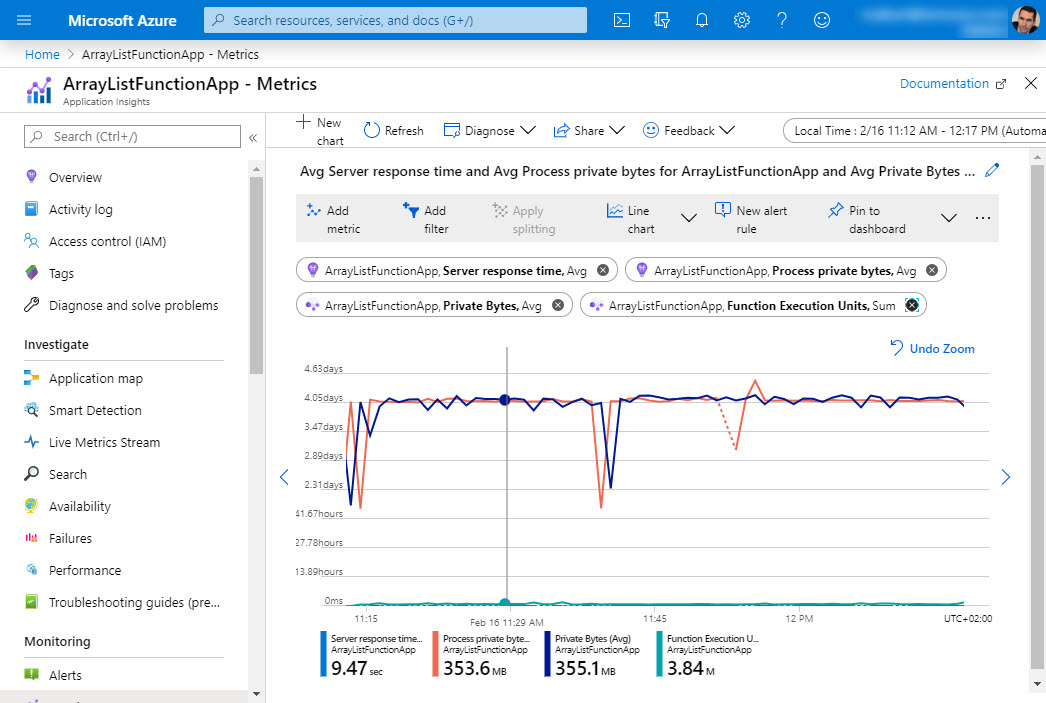This screenshot has height=703, width=1046.
Task: Collapse the sidebar with double chevron
Action: [253, 137]
